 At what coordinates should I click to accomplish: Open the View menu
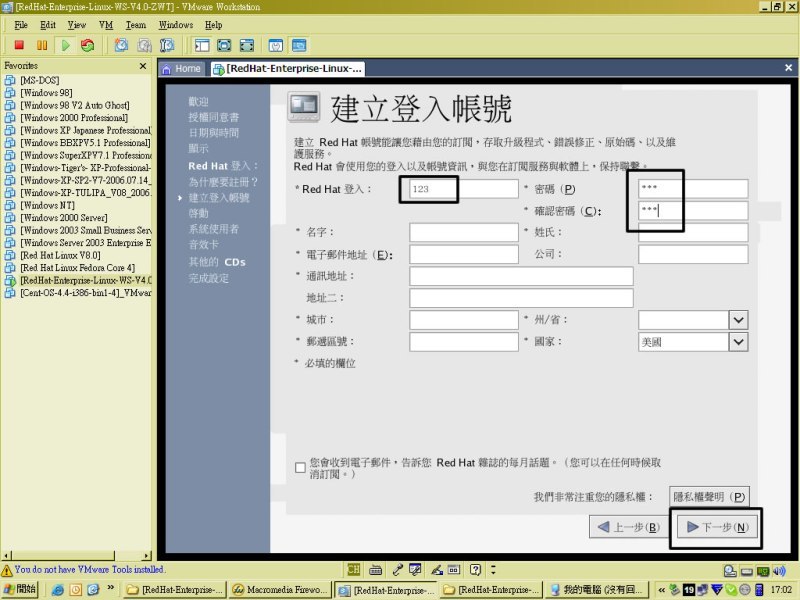coord(77,25)
